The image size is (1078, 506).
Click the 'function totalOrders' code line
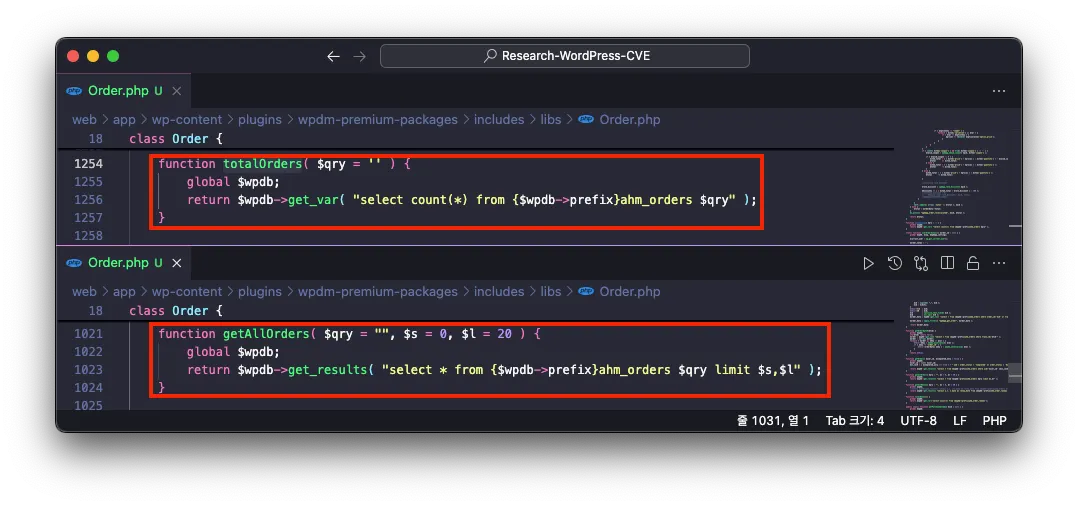click(284, 164)
